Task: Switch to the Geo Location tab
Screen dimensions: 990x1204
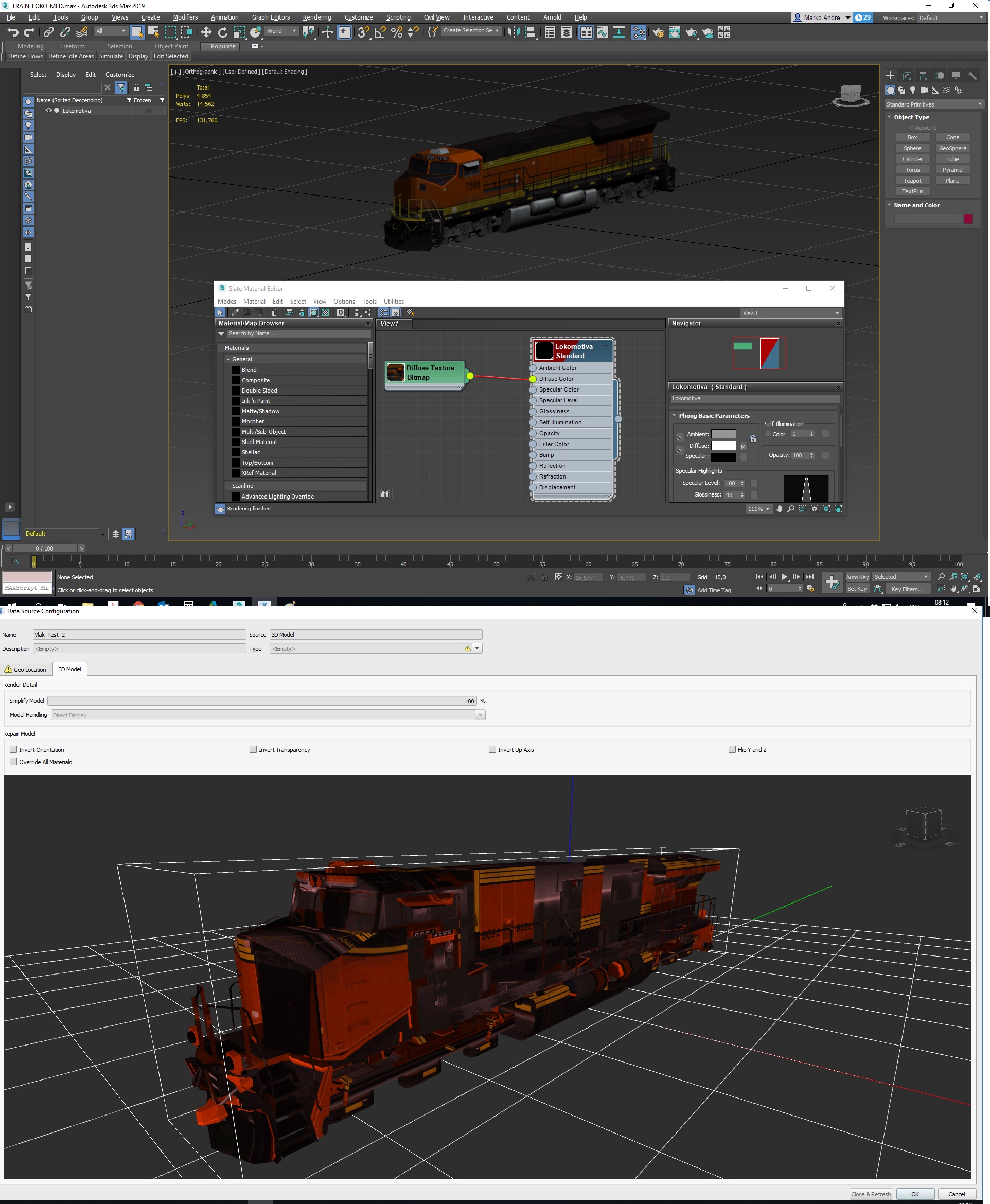Action: click(26, 669)
